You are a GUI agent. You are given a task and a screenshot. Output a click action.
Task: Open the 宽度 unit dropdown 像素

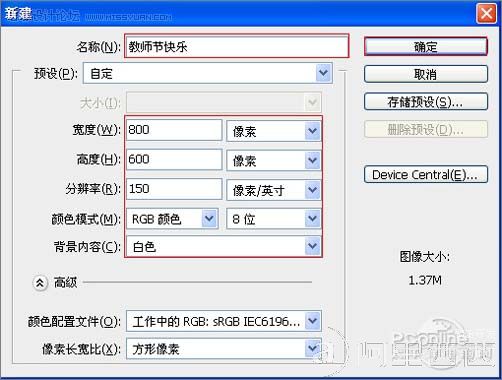(274, 131)
